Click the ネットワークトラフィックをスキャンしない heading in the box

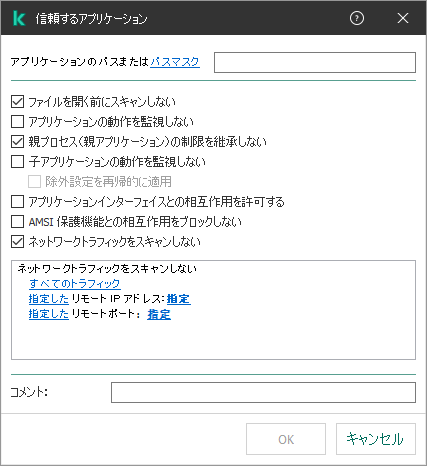click(107, 268)
